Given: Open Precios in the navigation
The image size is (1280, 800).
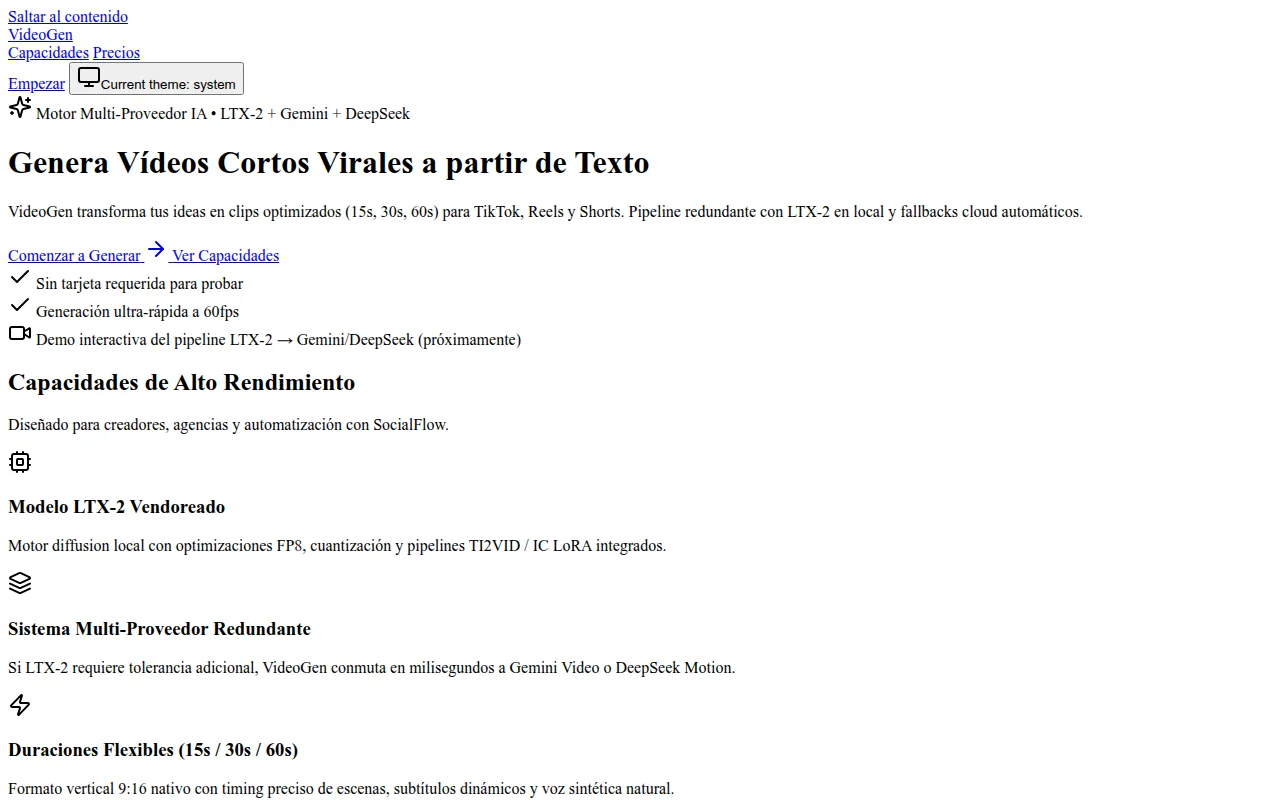Looking at the screenshot, I should coord(116,52).
